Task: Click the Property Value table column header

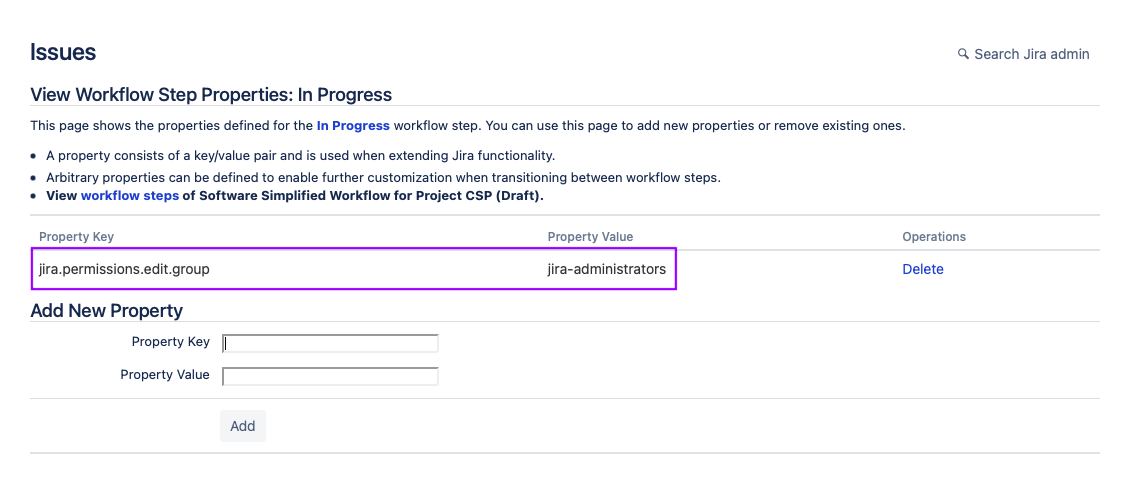Action: point(590,237)
